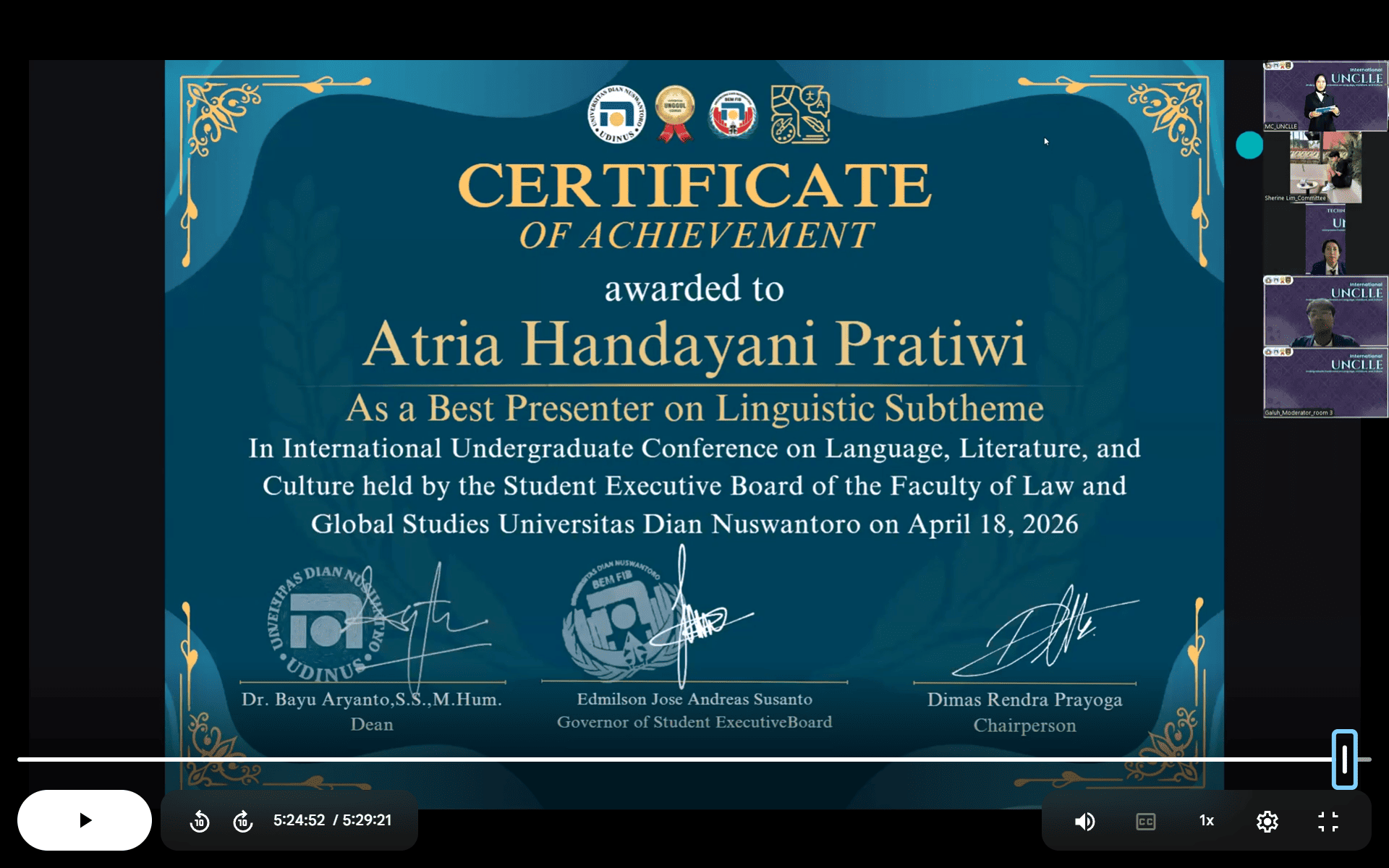The image size is (1389, 868).
Task: Click the Dr. Bayu Aryanto dean name
Action: pos(371,699)
